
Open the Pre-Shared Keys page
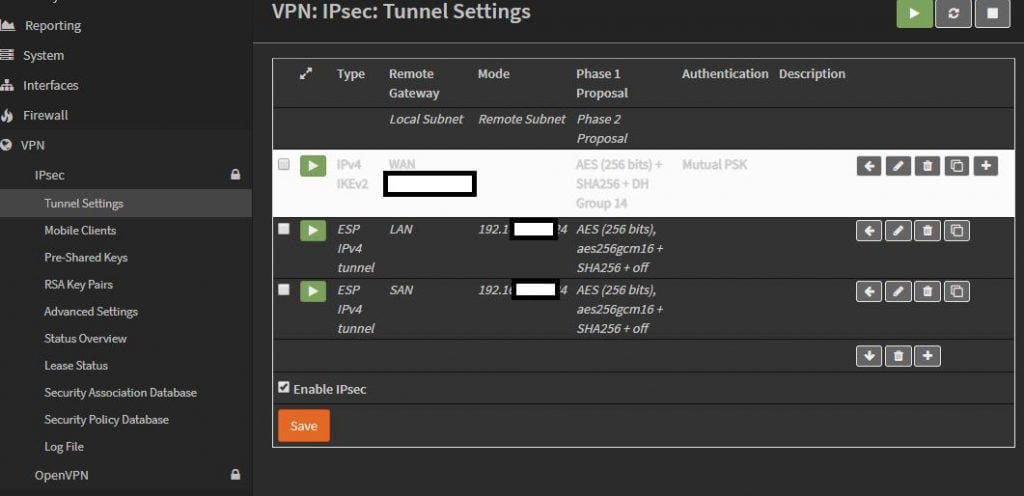point(86,257)
